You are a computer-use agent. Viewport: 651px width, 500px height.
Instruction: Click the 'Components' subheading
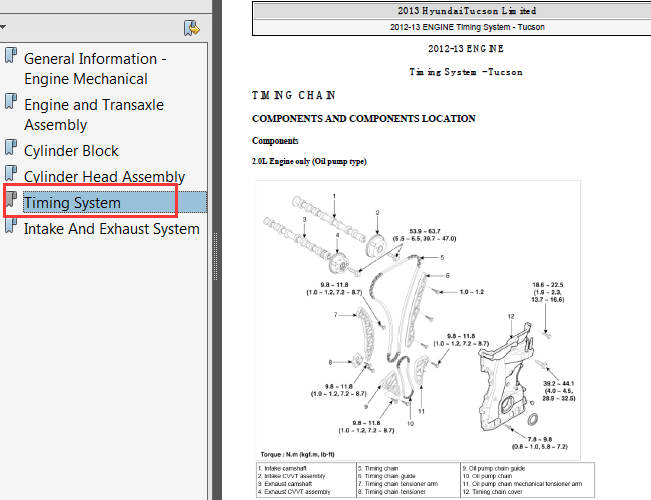[275, 141]
